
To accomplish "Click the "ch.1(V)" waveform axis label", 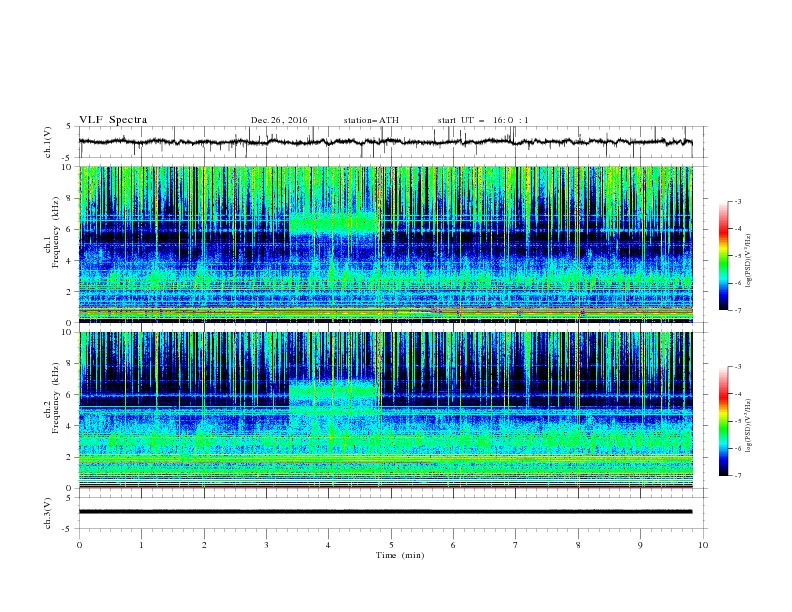I will (x=48, y=142).
